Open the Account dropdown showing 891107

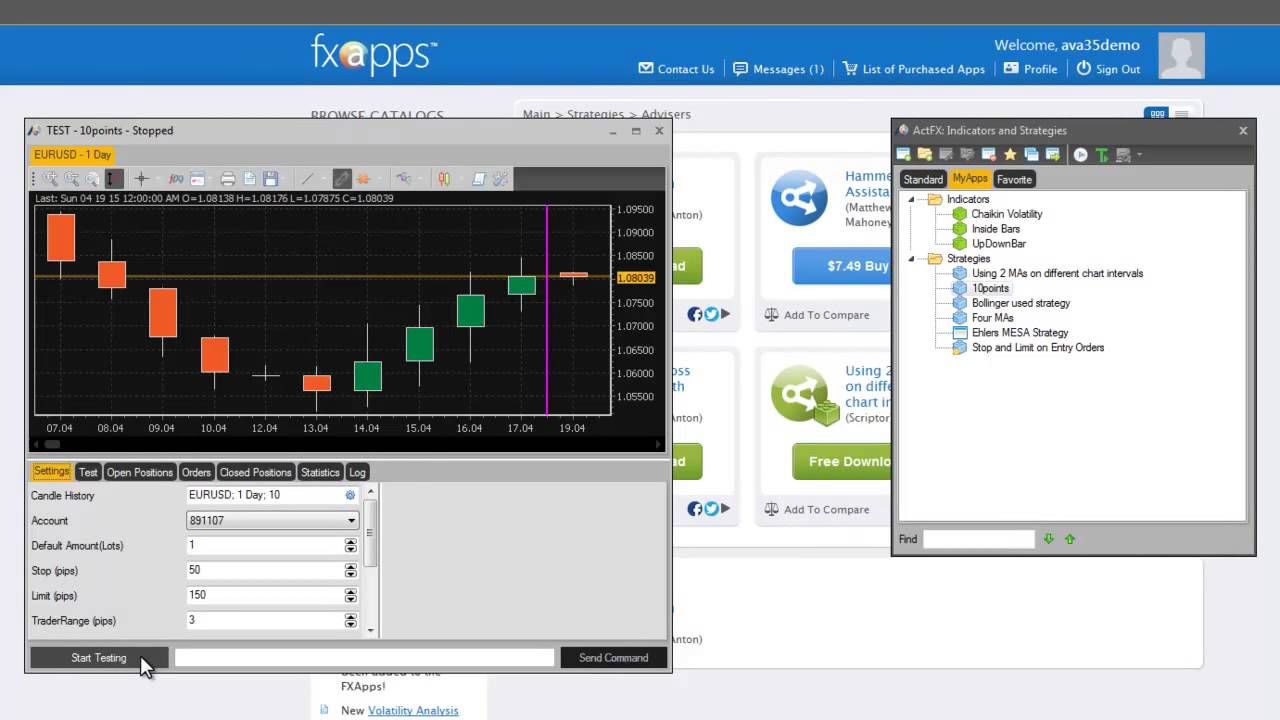pos(272,520)
